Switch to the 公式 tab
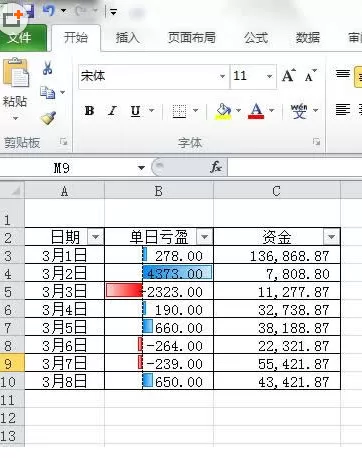This screenshot has width=362, height=458. (256, 38)
